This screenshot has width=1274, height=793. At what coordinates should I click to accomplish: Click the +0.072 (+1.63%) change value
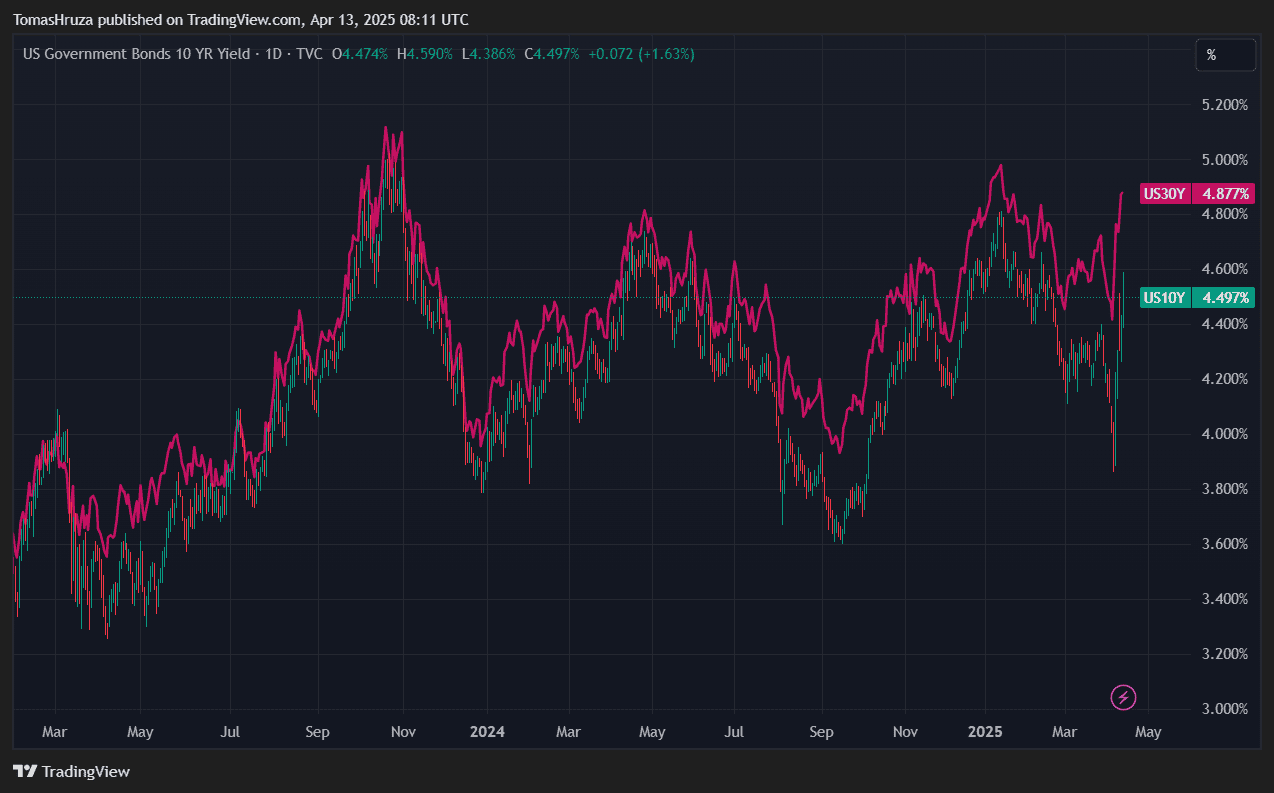click(641, 53)
